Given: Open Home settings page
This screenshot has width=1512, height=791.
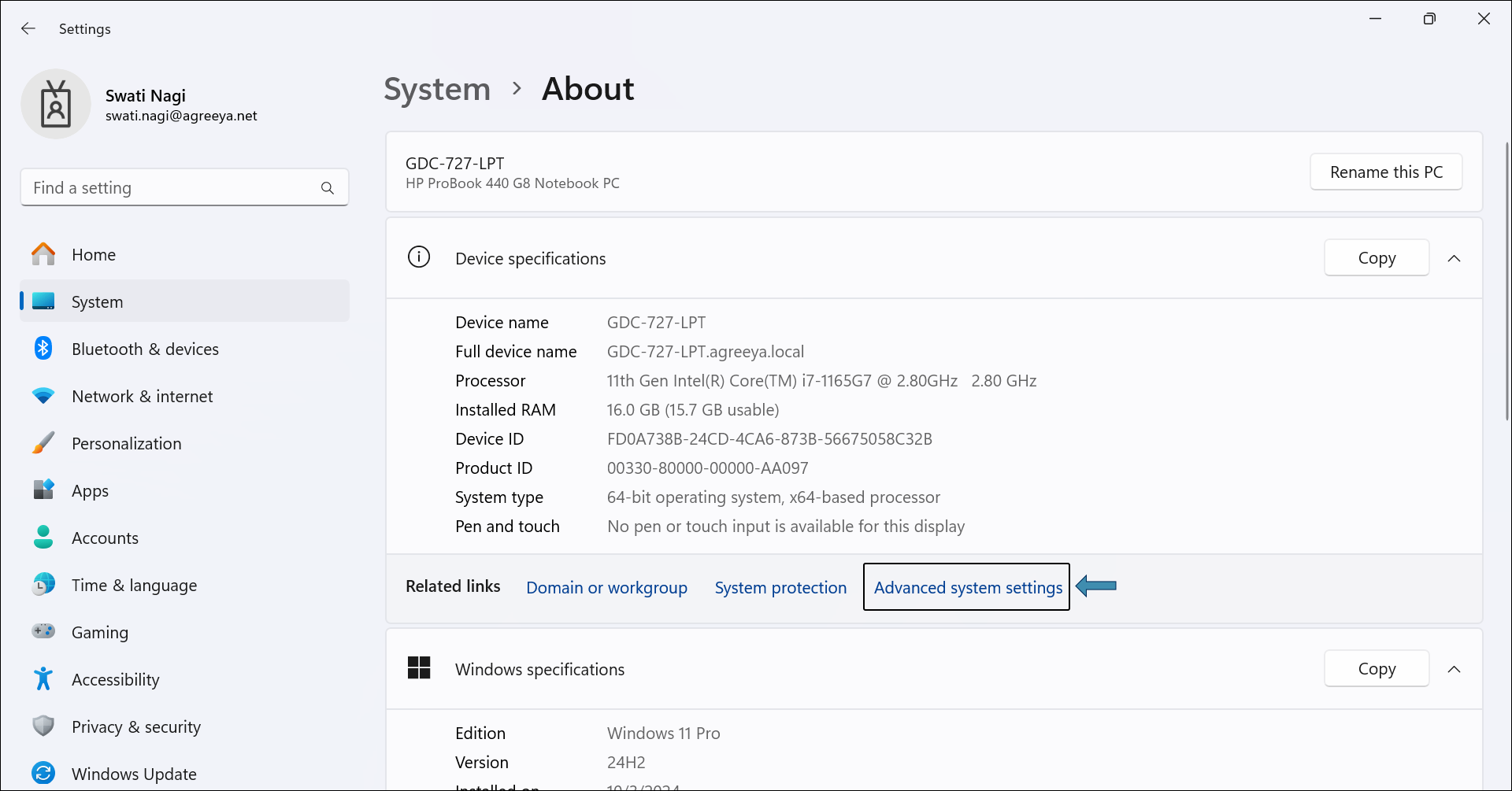Looking at the screenshot, I should (x=184, y=254).
